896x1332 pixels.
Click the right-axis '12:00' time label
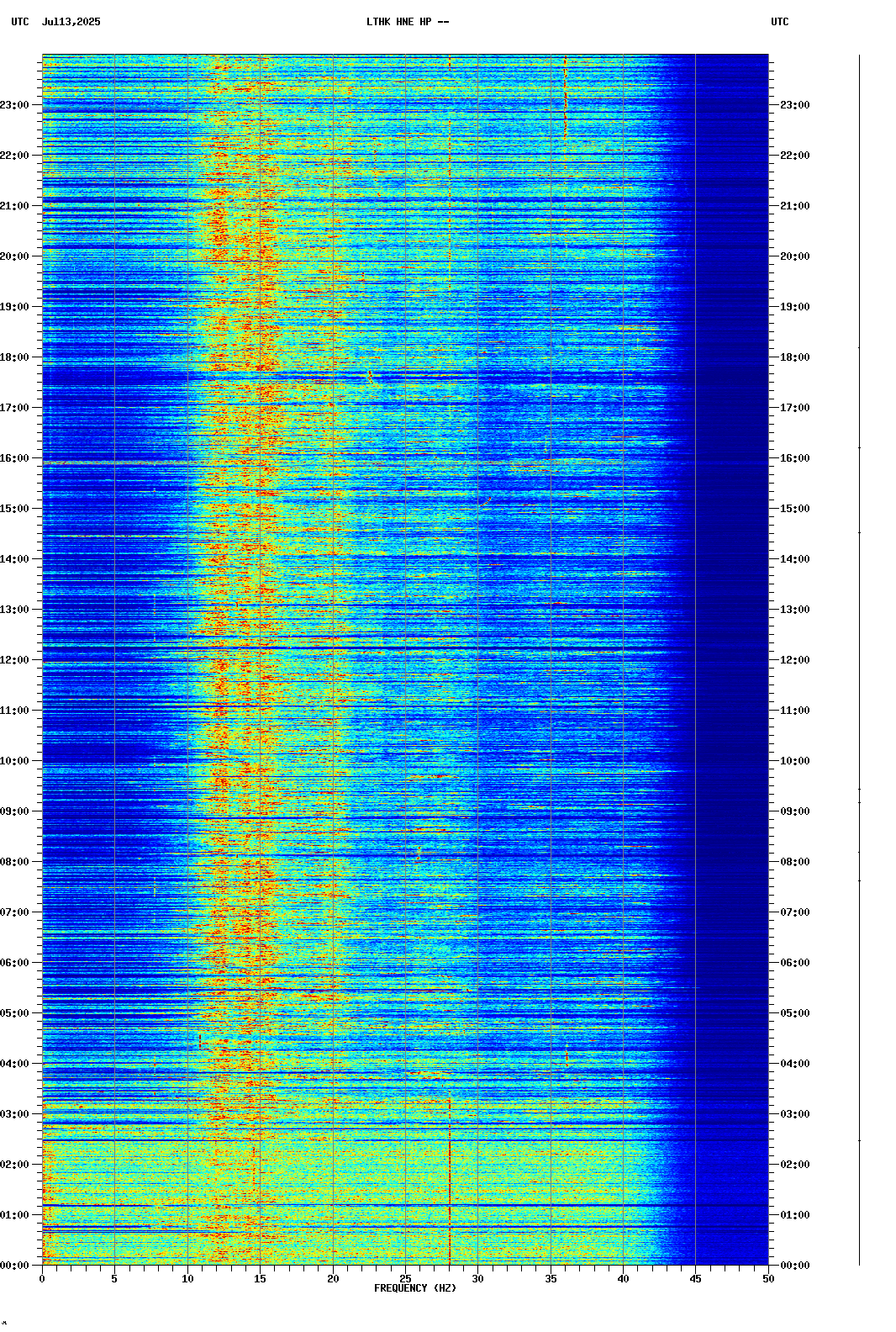[795, 660]
